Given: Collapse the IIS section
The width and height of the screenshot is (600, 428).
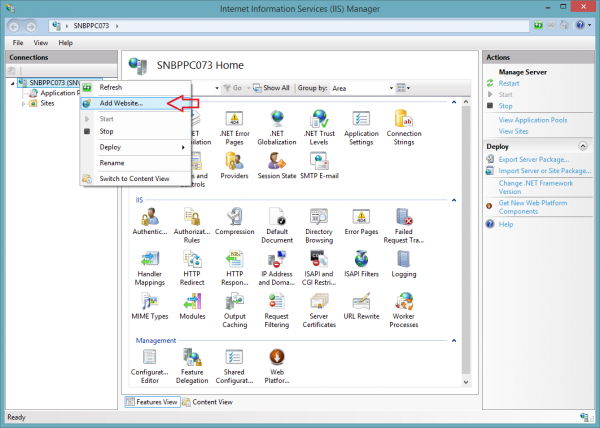Looking at the screenshot, I should (454, 200).
